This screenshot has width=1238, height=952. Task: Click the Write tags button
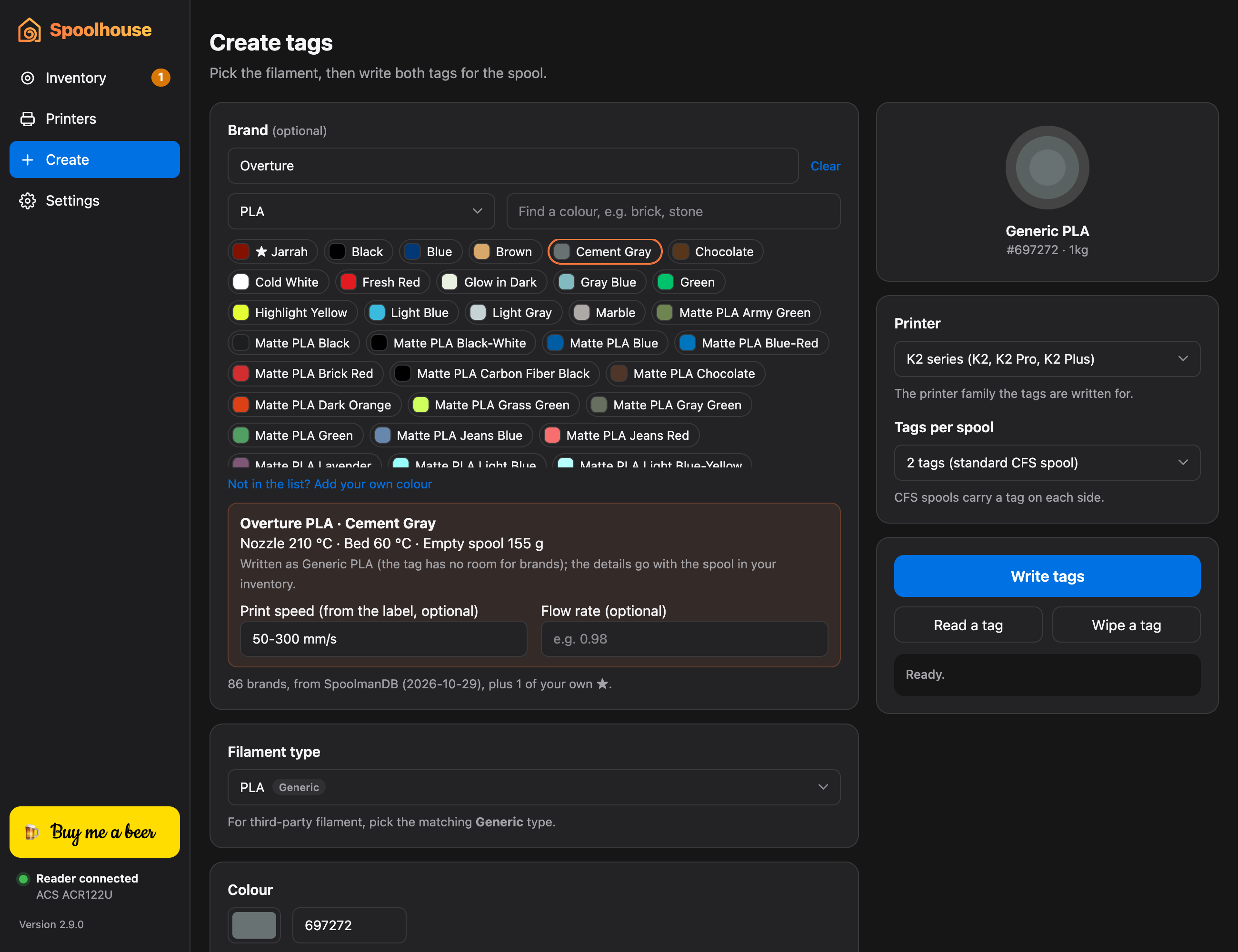tap(1047, 576)
